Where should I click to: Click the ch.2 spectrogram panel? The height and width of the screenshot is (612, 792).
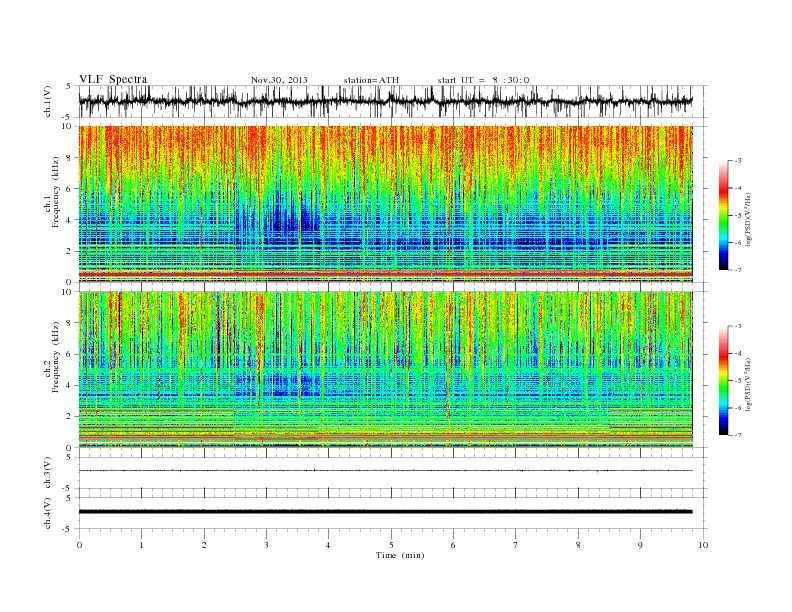385,369
